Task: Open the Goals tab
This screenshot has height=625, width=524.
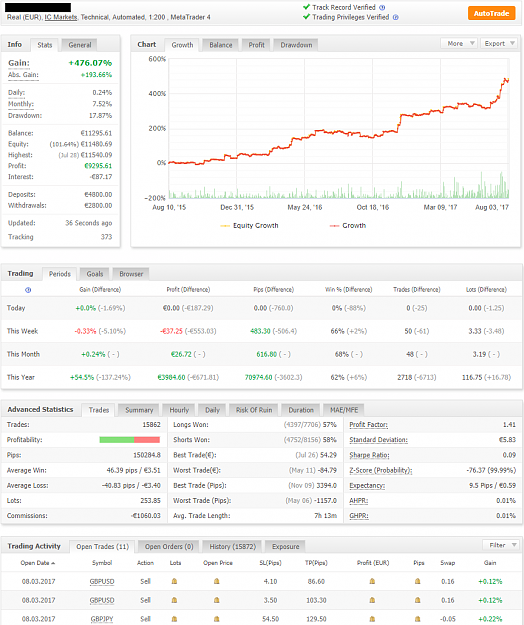Action: (95, 274)
